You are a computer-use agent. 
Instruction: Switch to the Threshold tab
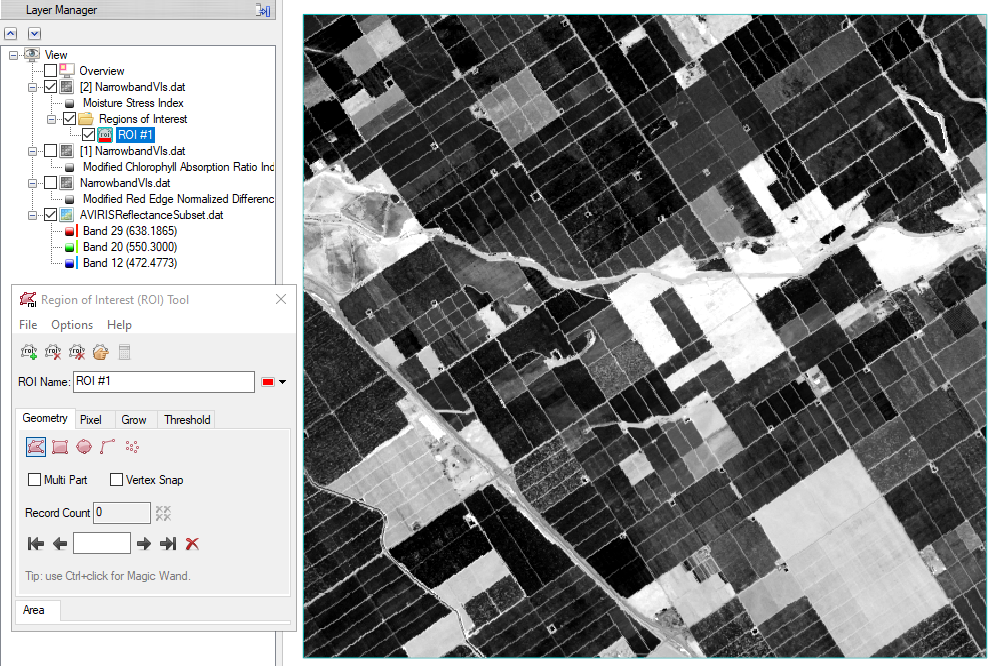pos(187,420)
